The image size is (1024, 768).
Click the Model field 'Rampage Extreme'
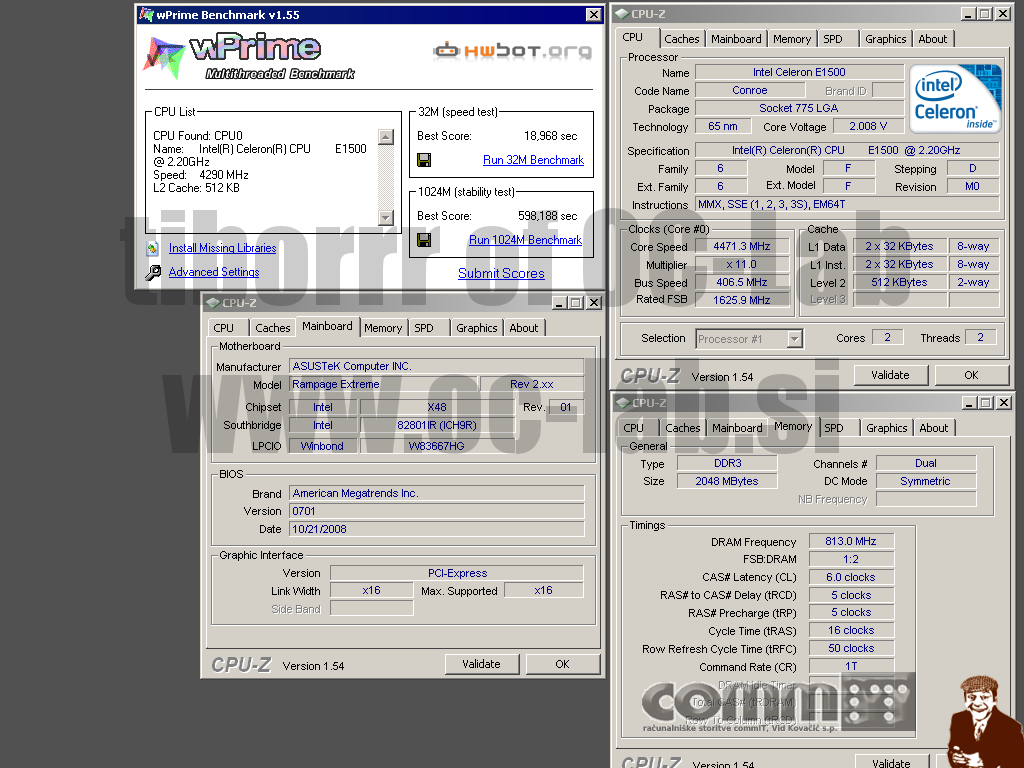[384, 384]
